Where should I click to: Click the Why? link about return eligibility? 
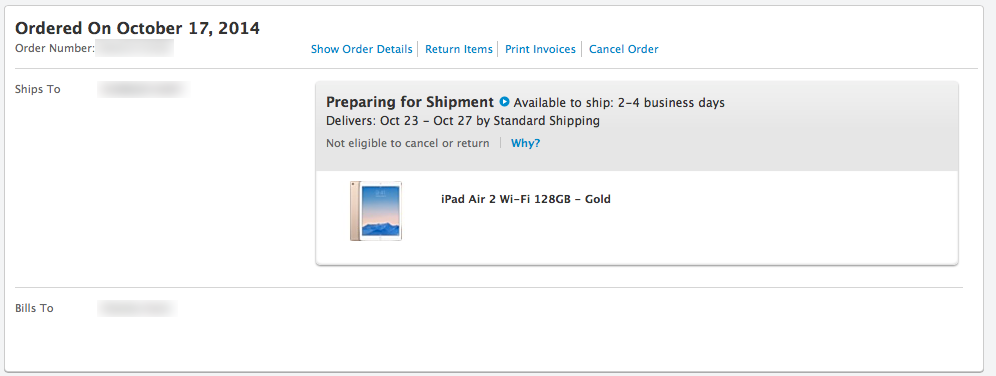tap(525, 144)
